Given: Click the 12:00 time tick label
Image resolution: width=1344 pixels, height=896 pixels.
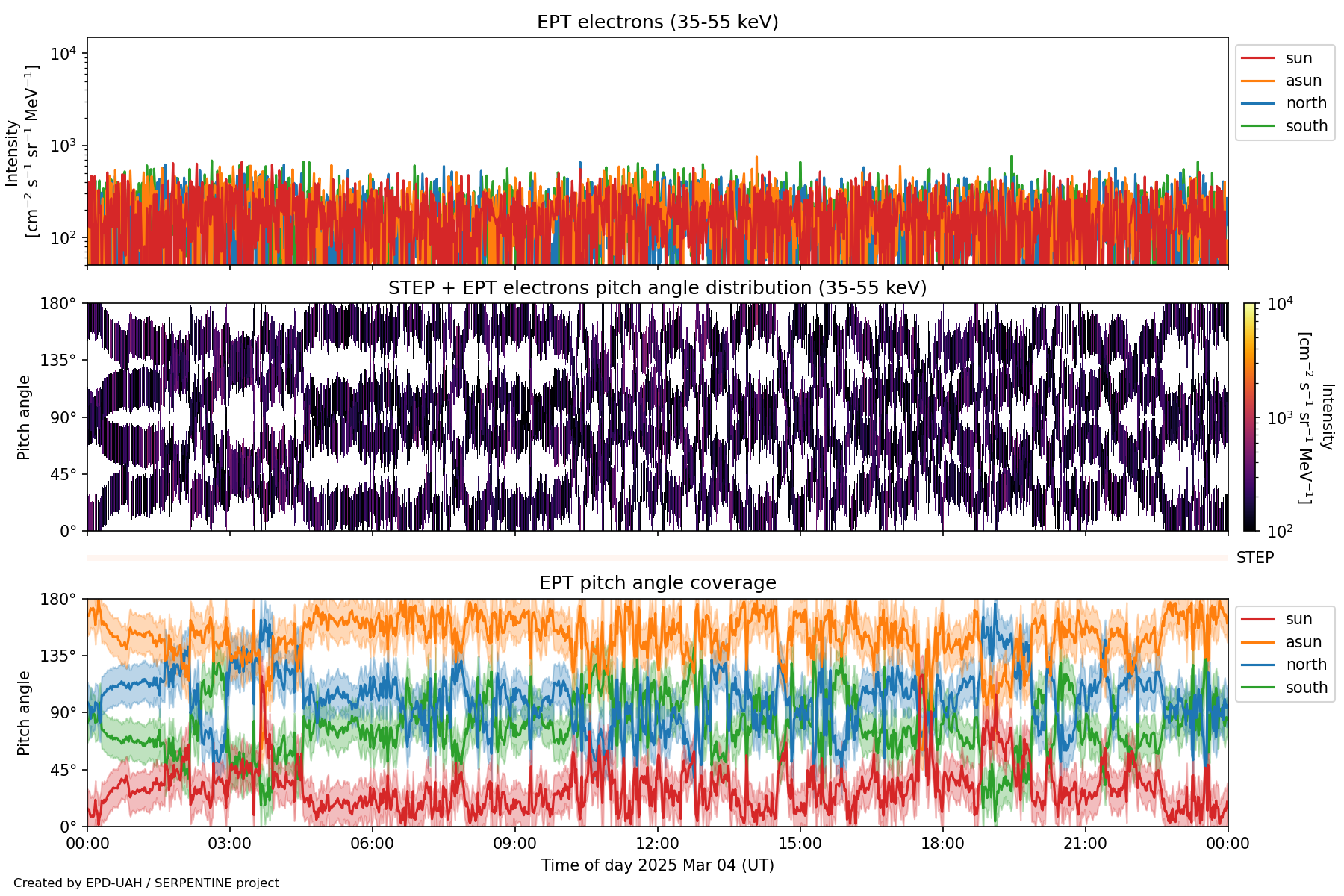Looking at the screenshot, I should pyautogui.click(x=657, y=844).
